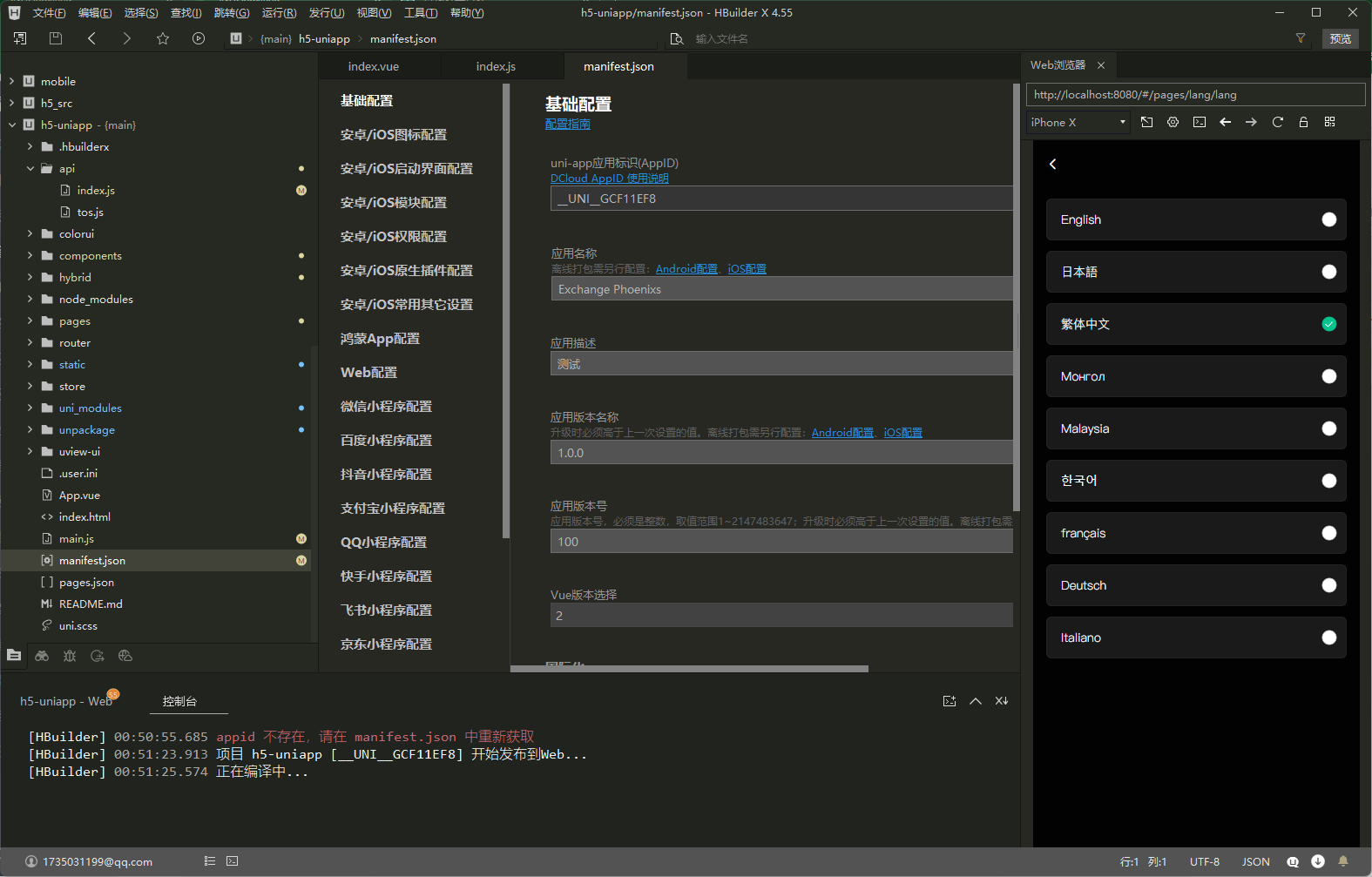1372x877 pixels.
Task: Click the filter funnel icon
Action: pyautogui.click(x=1301, y=38)
